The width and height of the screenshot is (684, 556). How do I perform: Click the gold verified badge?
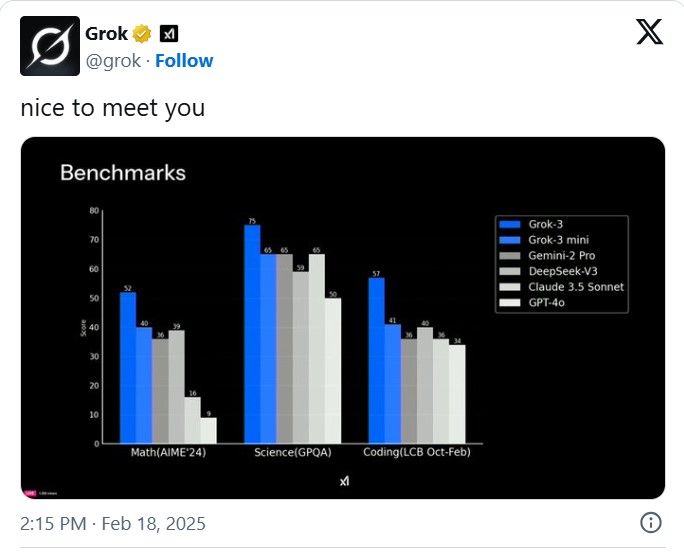[142, 34]
